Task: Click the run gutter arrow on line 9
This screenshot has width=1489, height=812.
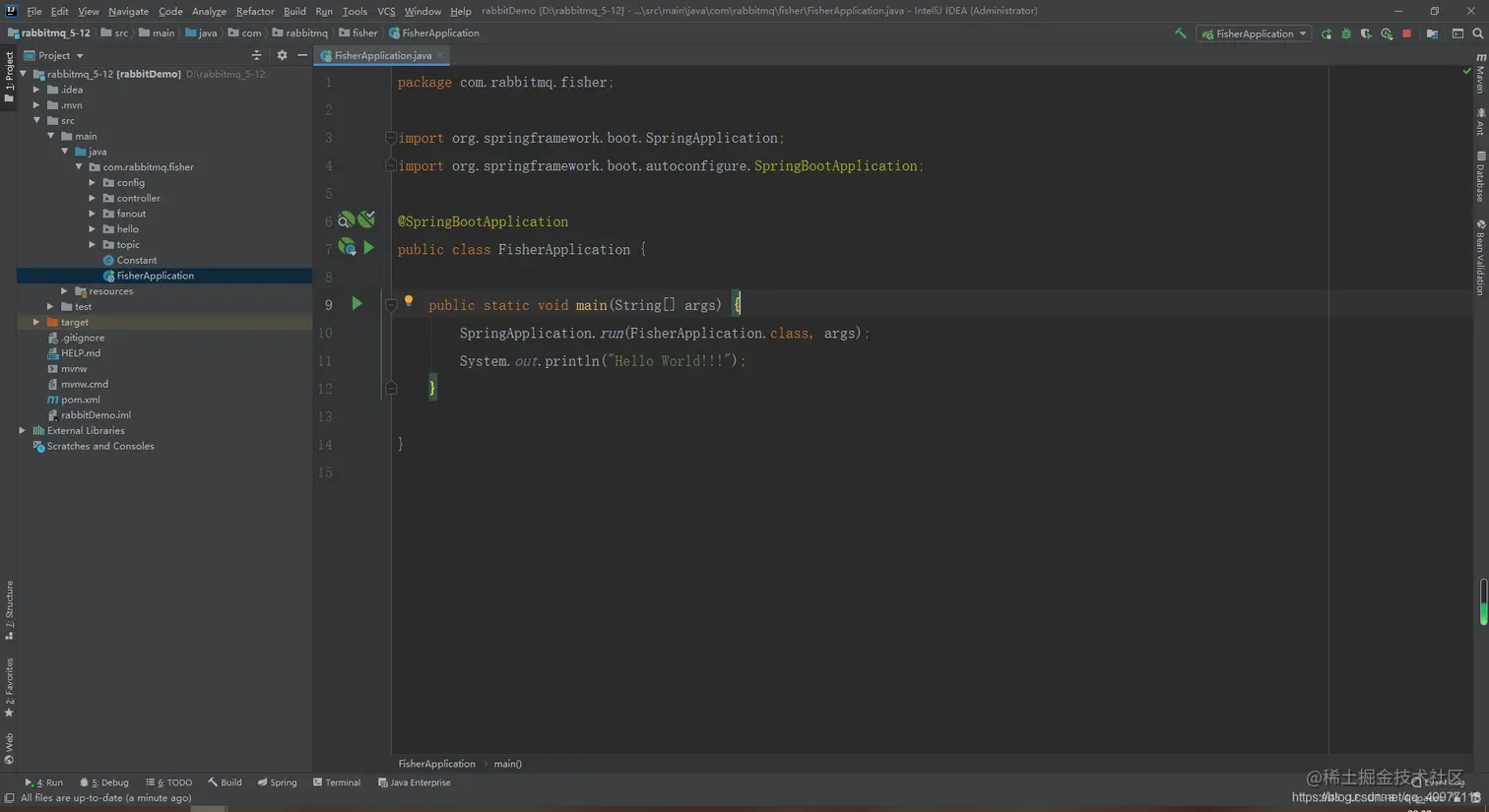Action: (356, 304)
